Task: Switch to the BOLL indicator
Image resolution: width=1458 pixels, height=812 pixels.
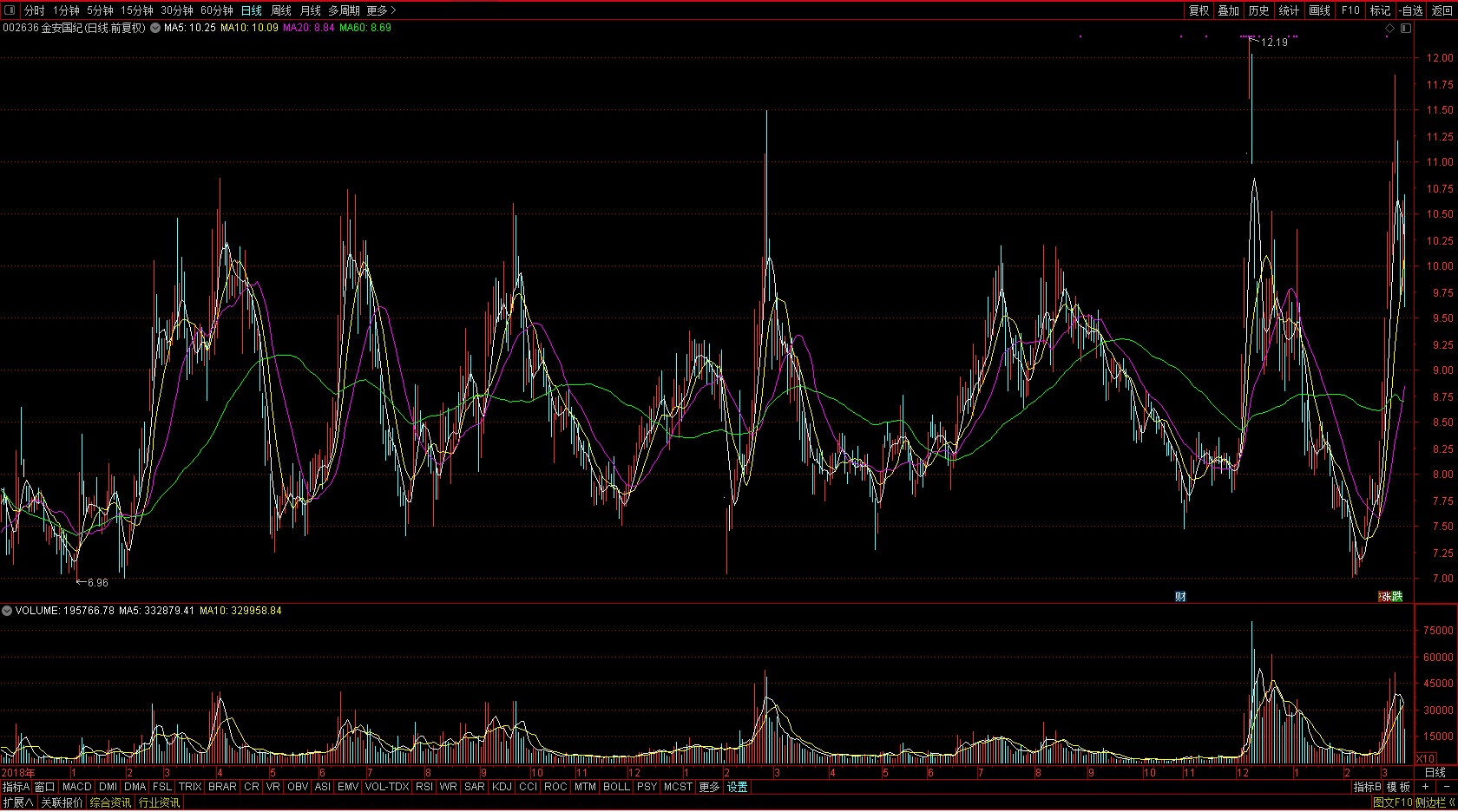Action: [x=616, y=787]
